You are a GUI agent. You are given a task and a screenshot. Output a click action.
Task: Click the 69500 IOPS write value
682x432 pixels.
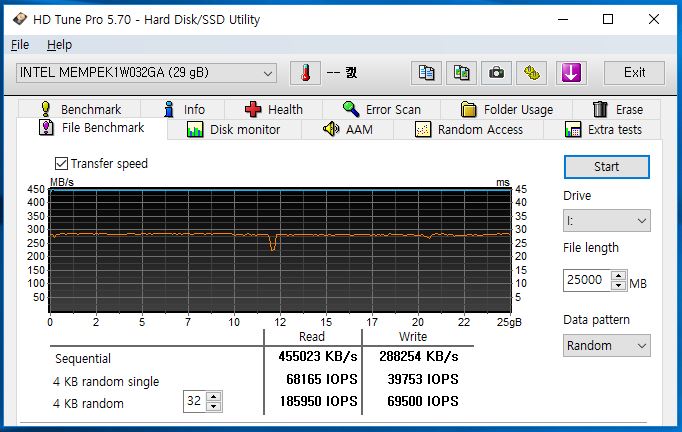[x=422, y=401]
